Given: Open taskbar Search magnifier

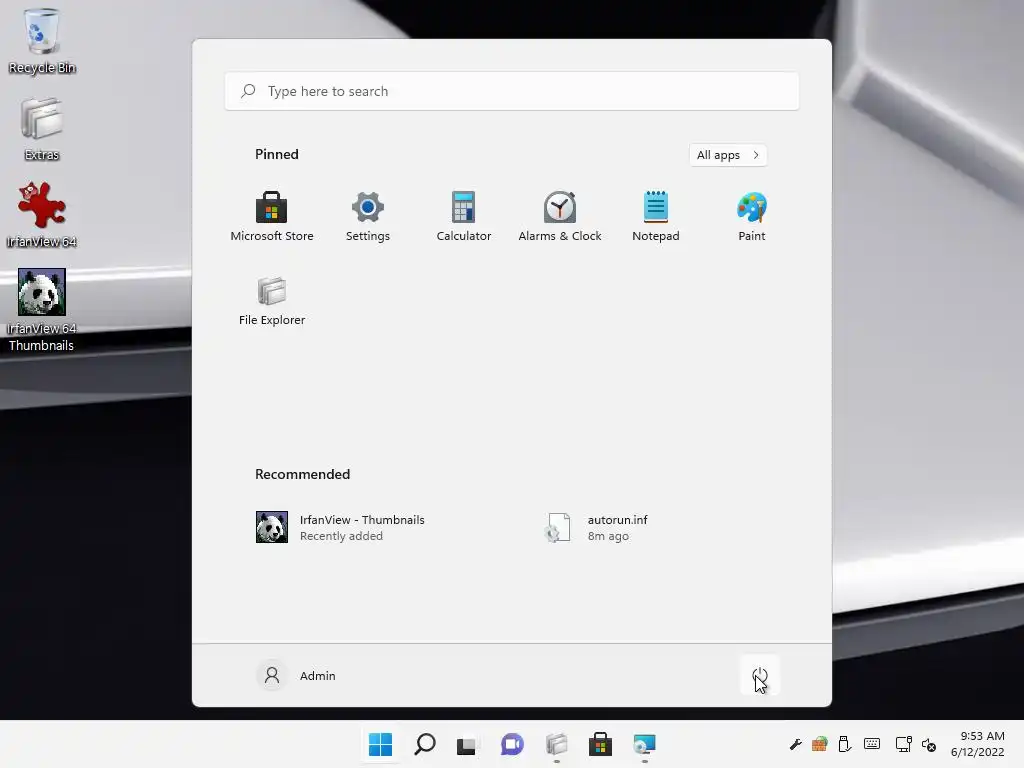Looking at the screenshot, I should 424,744.
